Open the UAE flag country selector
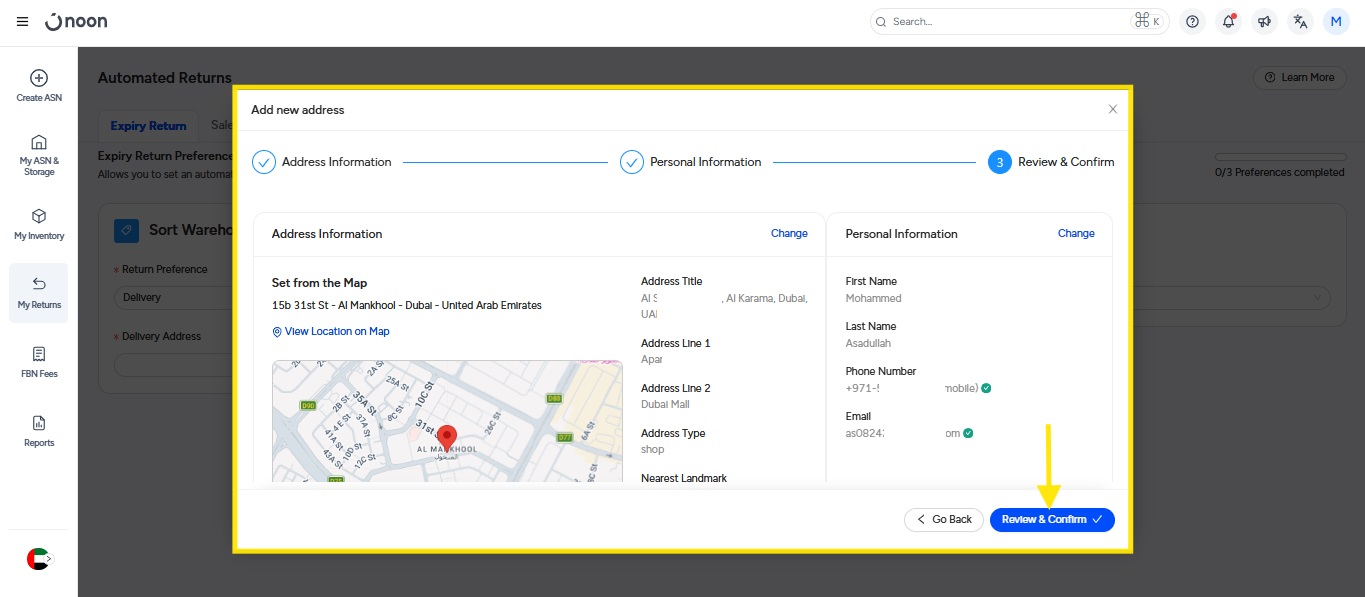This screenshot has width=1365, height=597. pyautogui.click(x=38, y=559)
